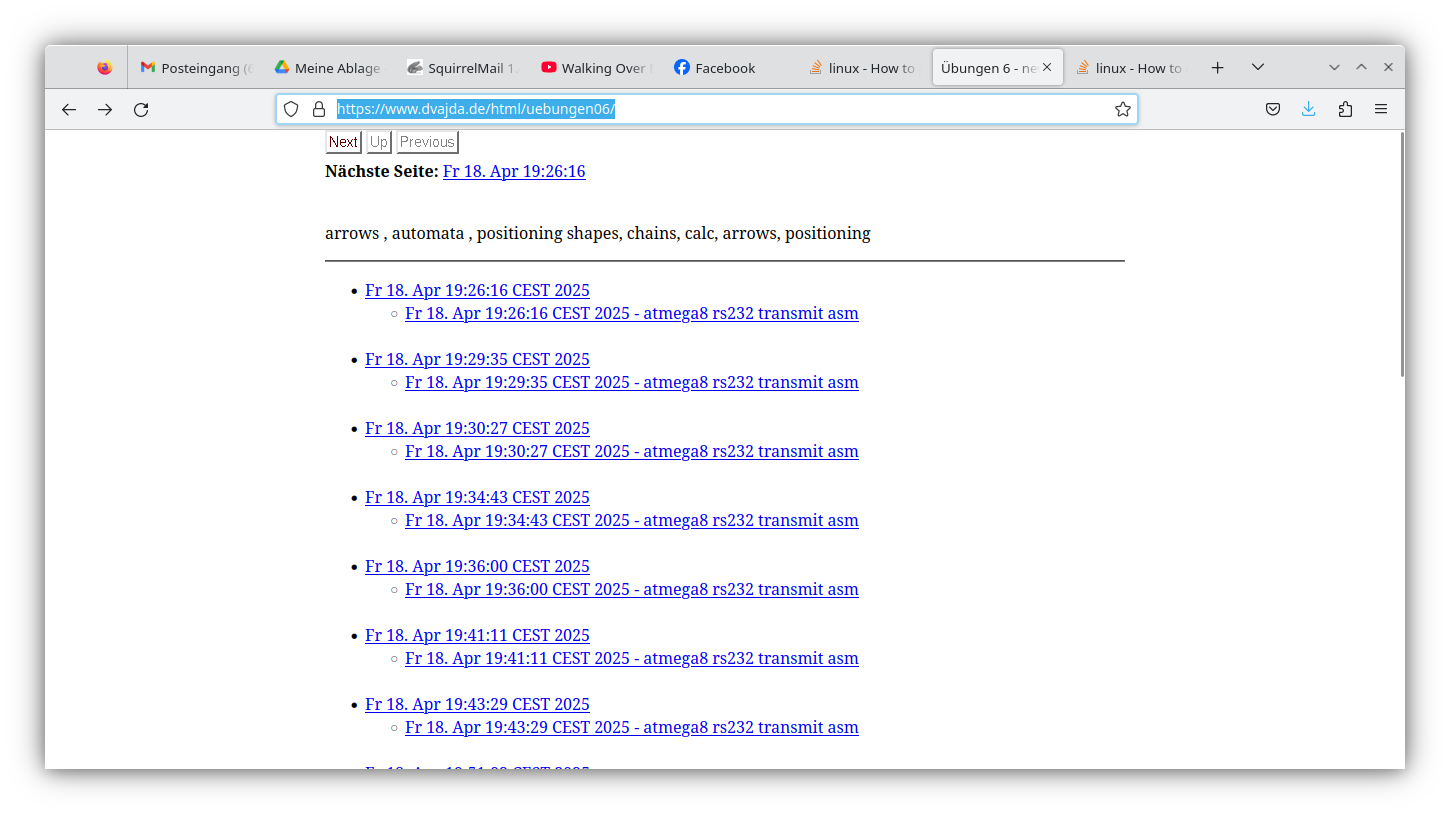Switch to the Posteingang Gmail tab
This screenshot has height=814, width=1450.
pos(195,68)
